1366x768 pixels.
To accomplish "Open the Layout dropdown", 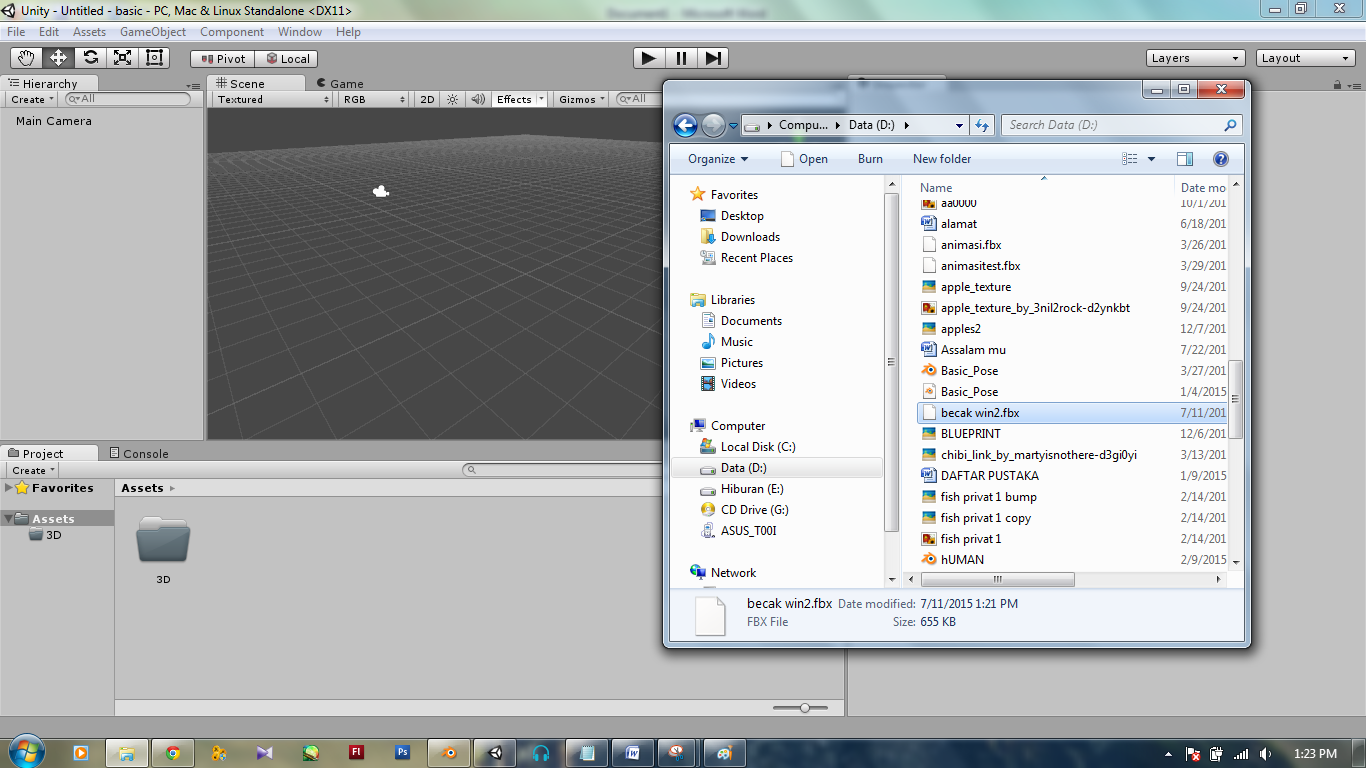I will (1305, 58).
